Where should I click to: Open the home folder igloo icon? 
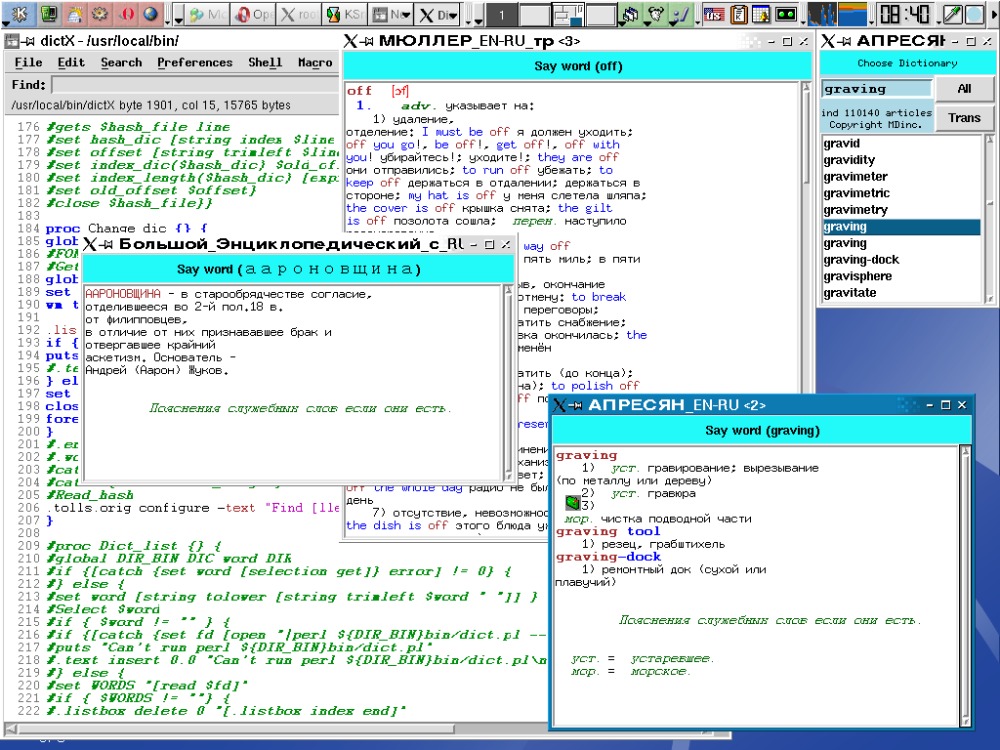(75, 13)
